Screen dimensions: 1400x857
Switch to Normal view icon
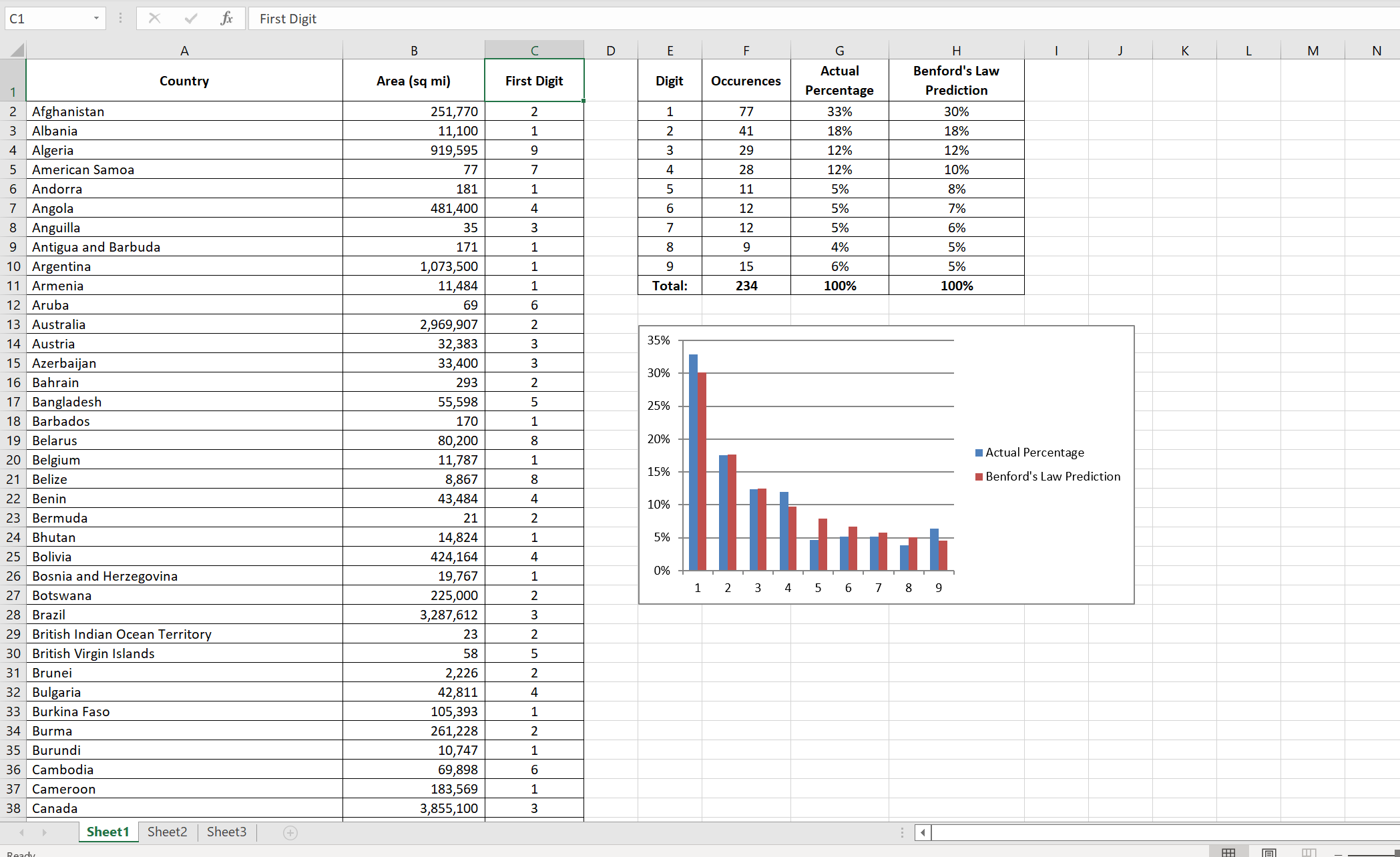tap(1228, 852)
